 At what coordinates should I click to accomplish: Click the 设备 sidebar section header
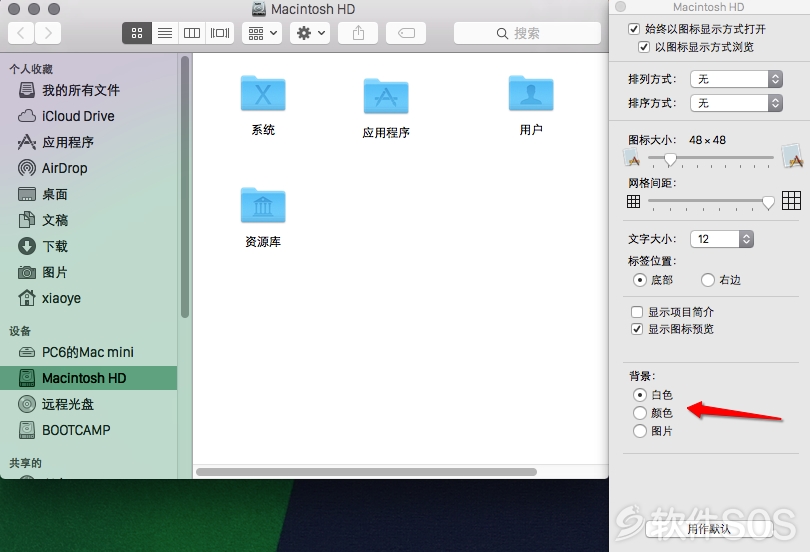tap(20, 331)
